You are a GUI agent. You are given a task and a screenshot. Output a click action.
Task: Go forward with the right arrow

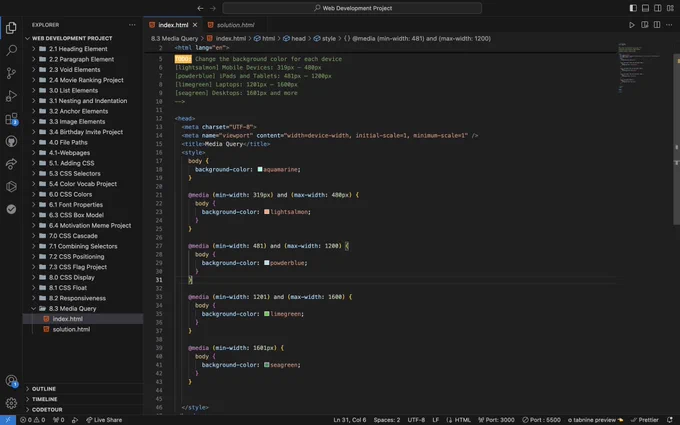[x=212, y=8]
